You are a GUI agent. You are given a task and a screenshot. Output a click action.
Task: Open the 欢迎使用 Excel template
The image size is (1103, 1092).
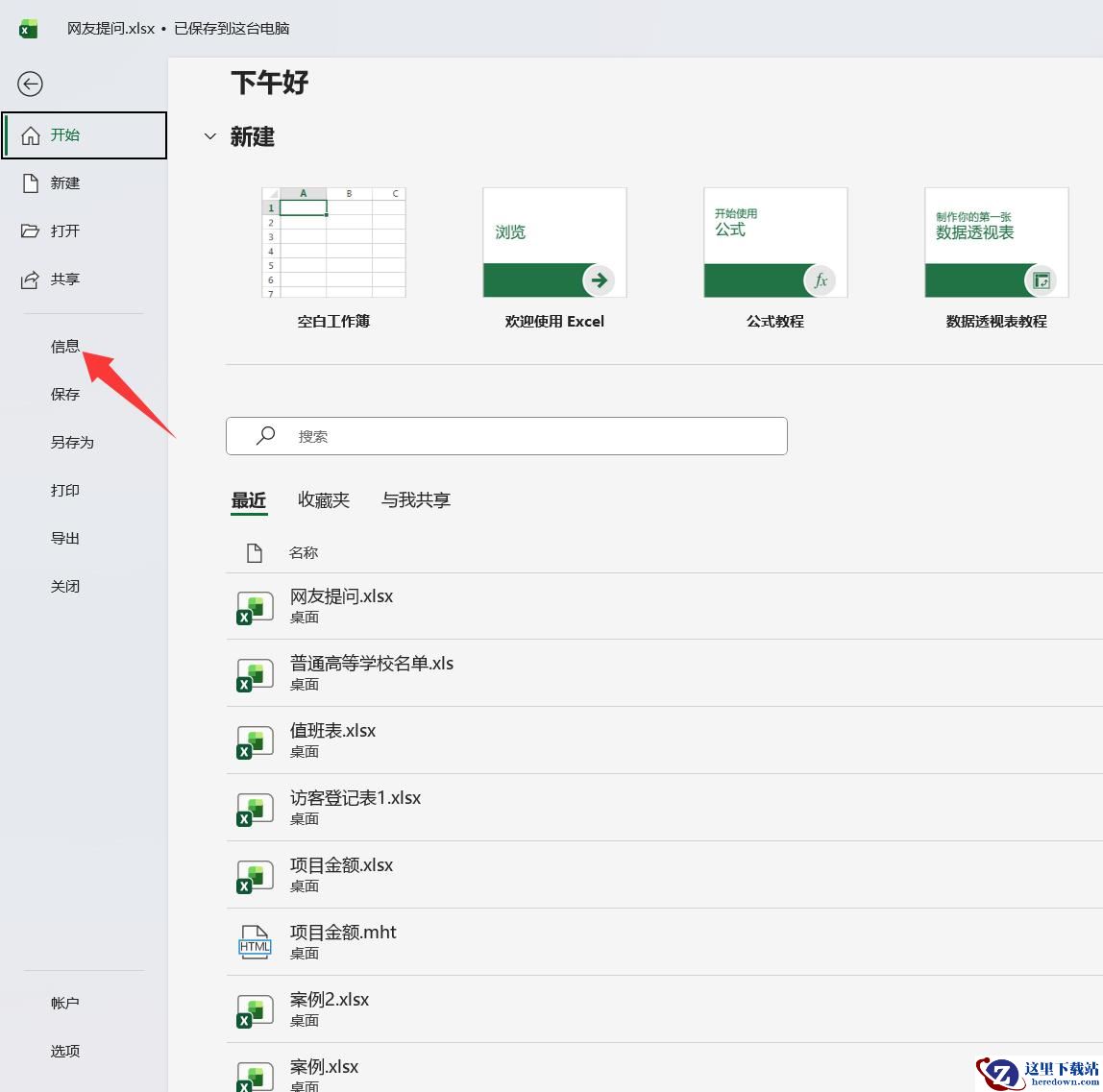554,243
